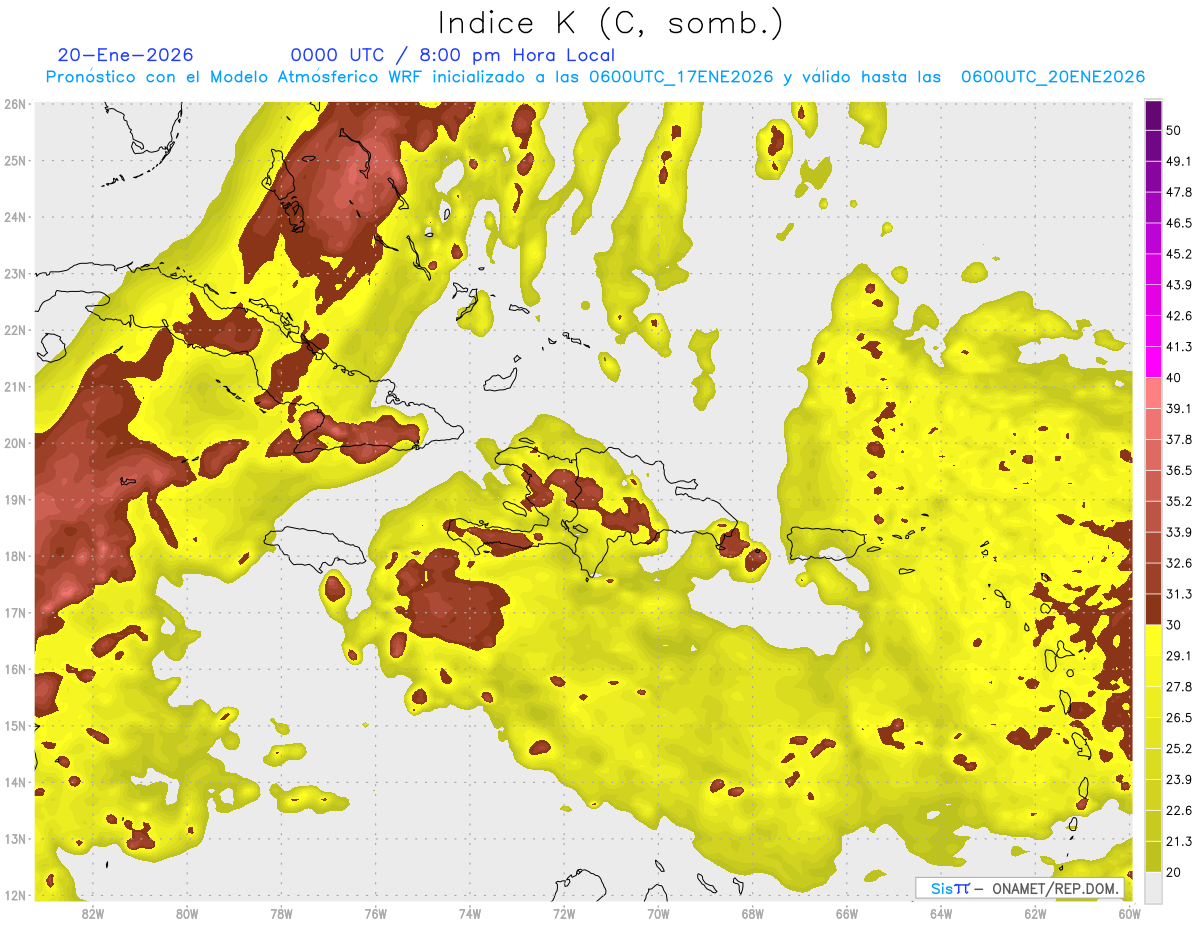Click the longitude label '62W'
The image size is (1200, 927).
(x=1036, y=913)
